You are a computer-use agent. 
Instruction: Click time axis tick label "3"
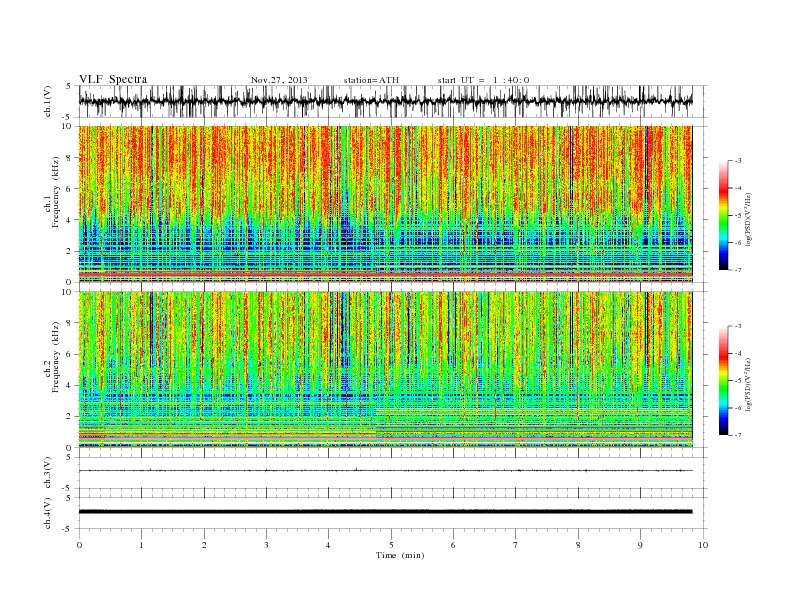coord(266,545)
